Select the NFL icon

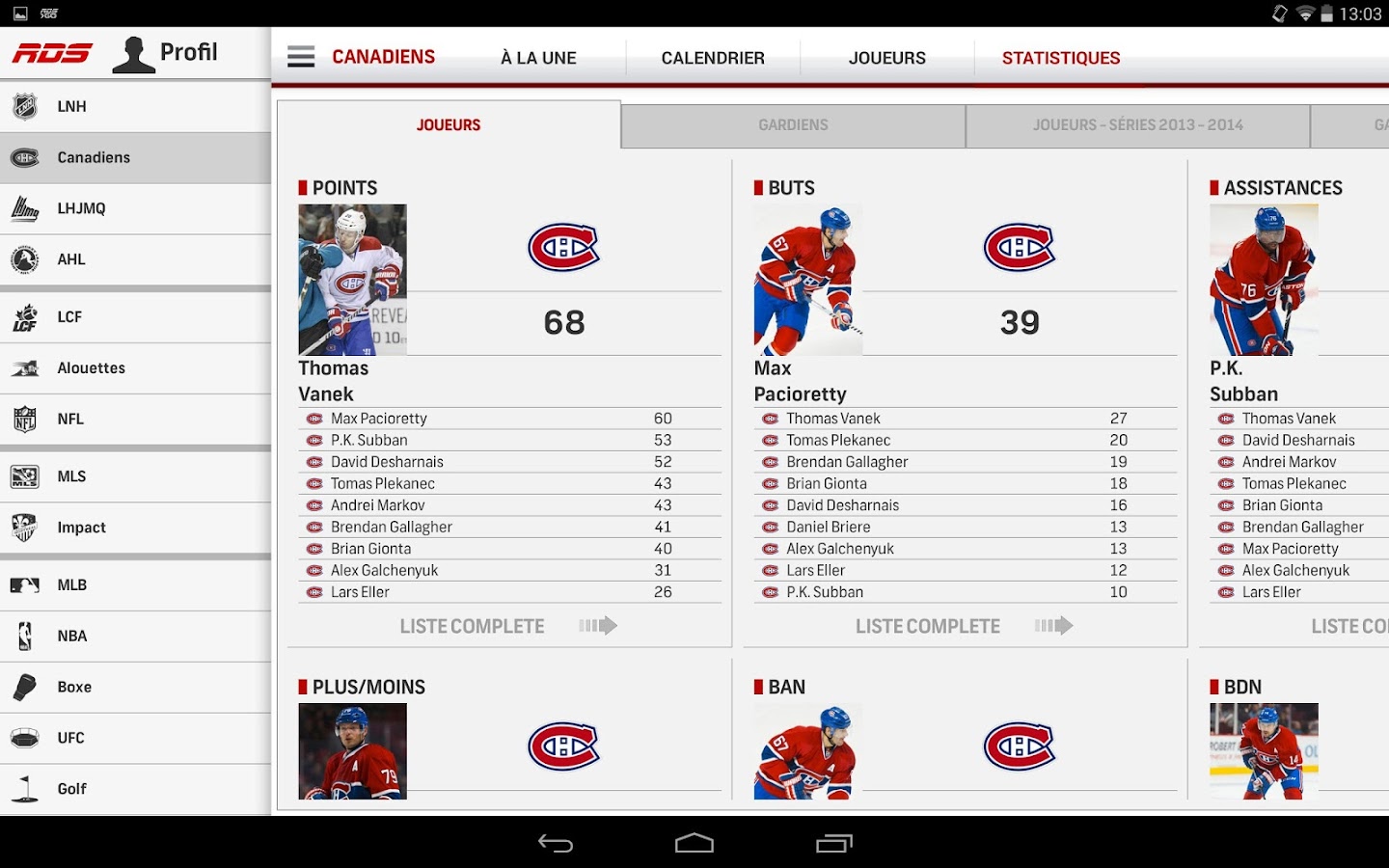(25, 420)
